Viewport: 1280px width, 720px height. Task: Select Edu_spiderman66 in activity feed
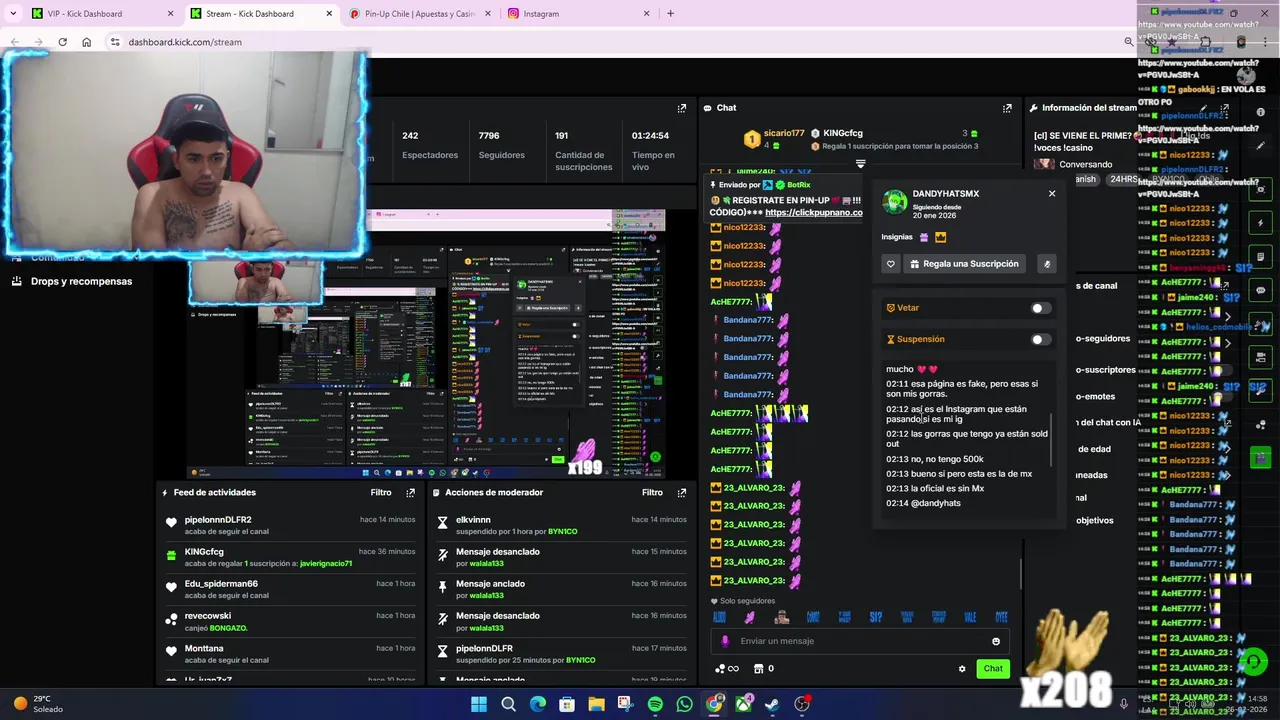[221, 584]
